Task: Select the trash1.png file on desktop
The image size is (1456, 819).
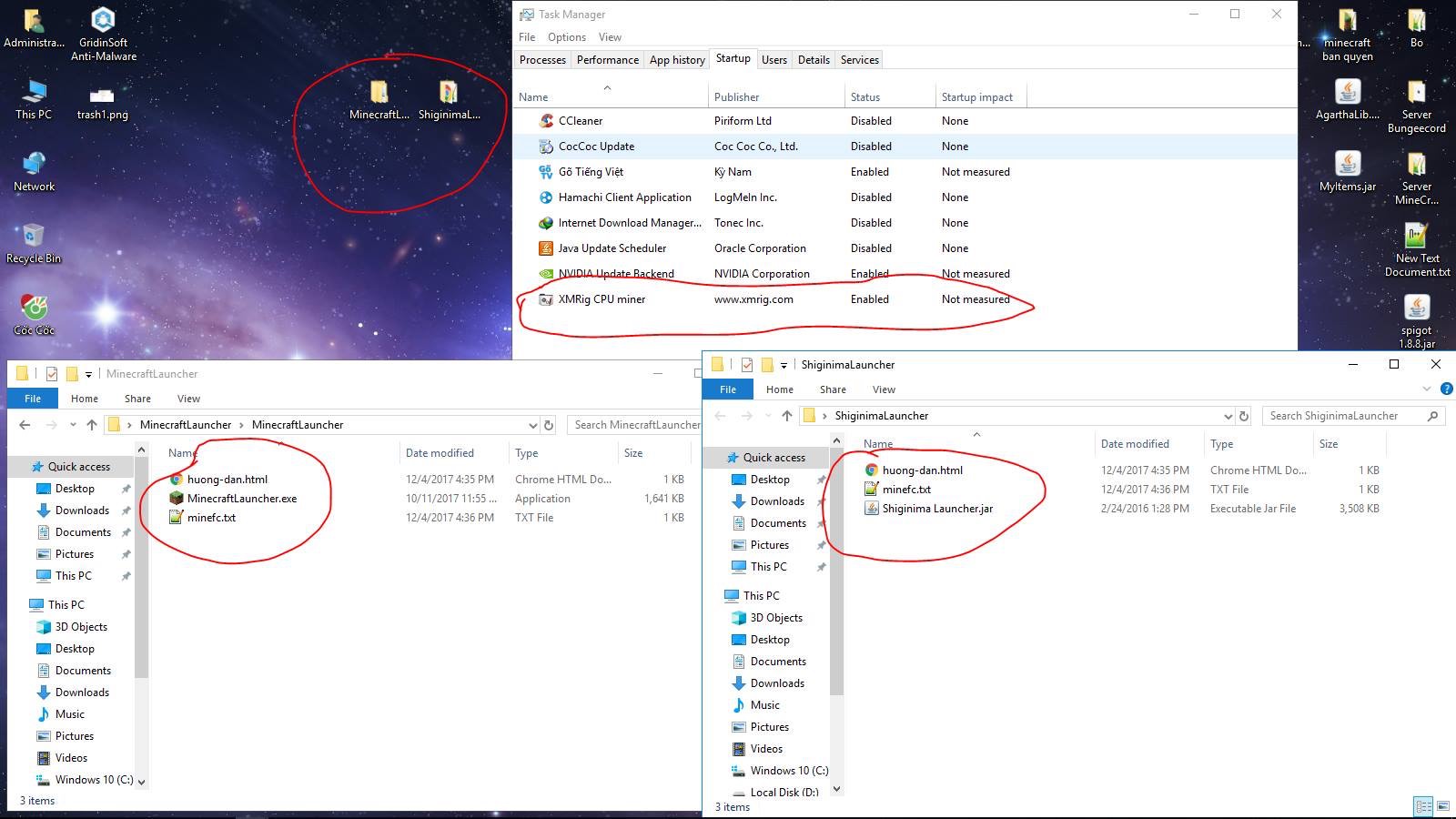Action: click(102, 103)
